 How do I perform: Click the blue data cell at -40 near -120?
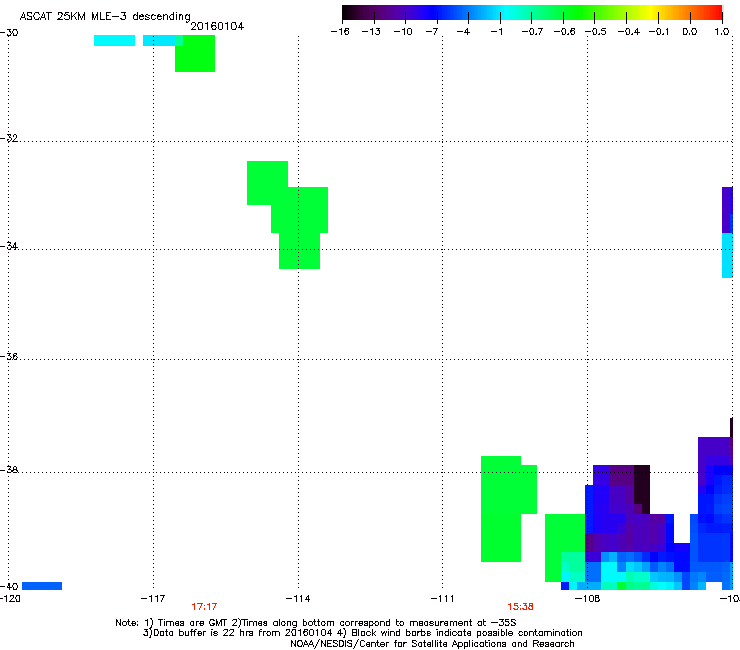(42, 586)
